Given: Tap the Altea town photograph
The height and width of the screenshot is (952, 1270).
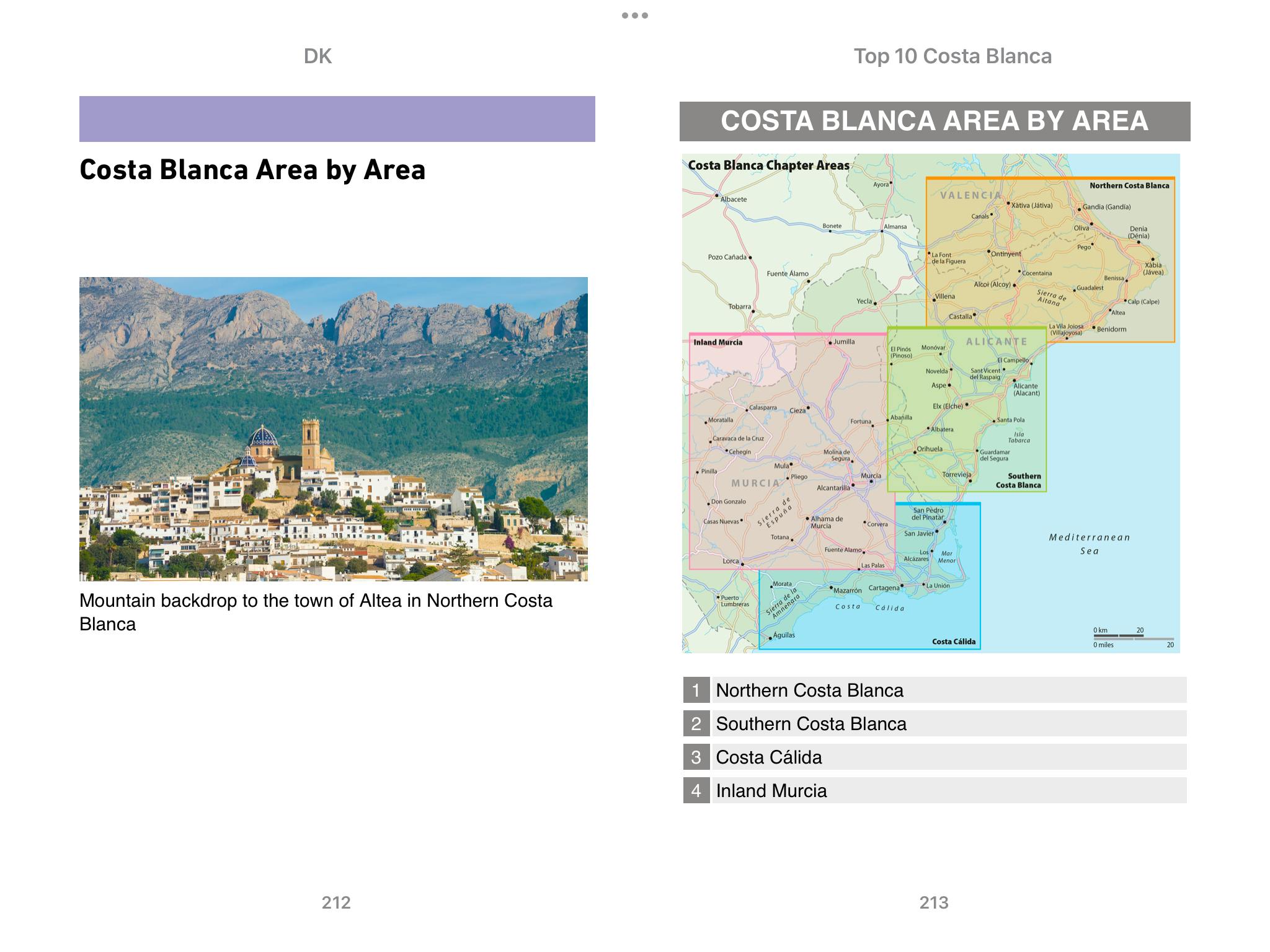Looking at the screenshot, I should pos(333,428).
